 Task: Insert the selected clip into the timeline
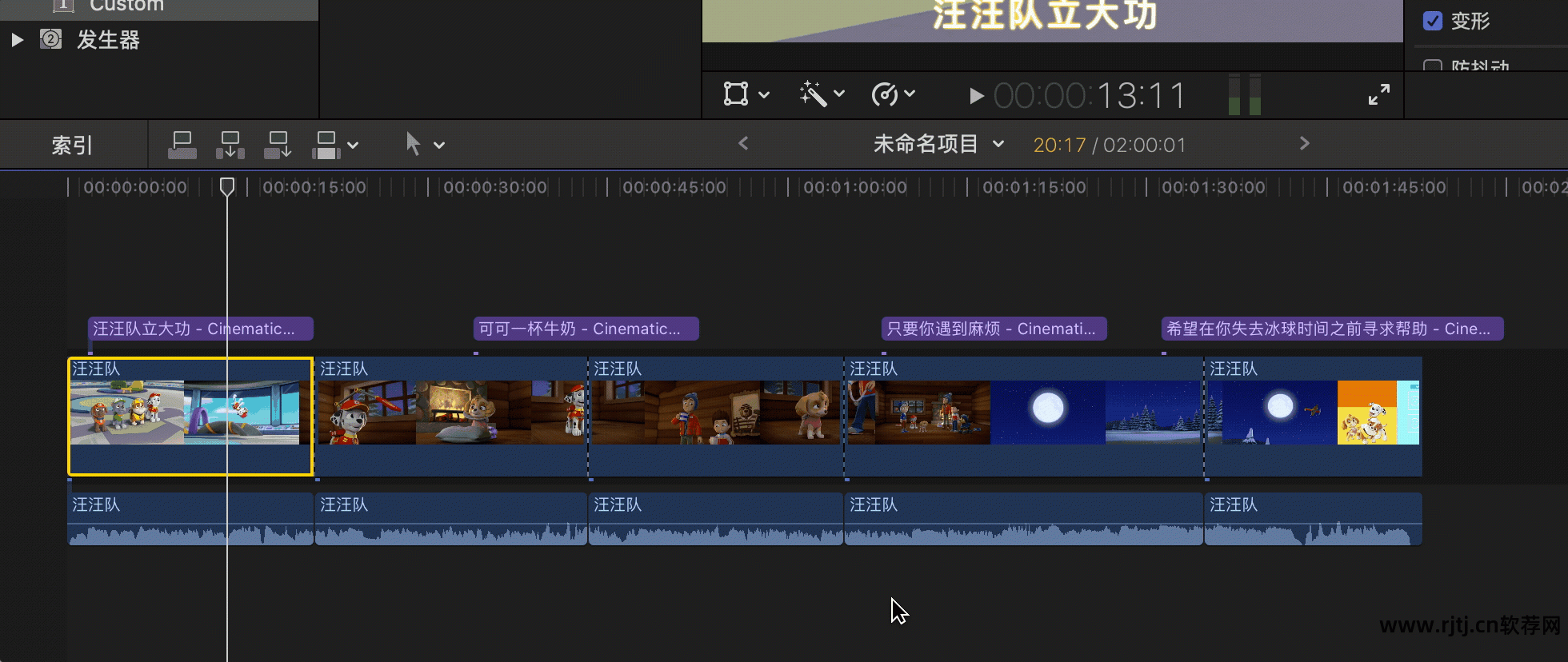[x=230, y=145]
